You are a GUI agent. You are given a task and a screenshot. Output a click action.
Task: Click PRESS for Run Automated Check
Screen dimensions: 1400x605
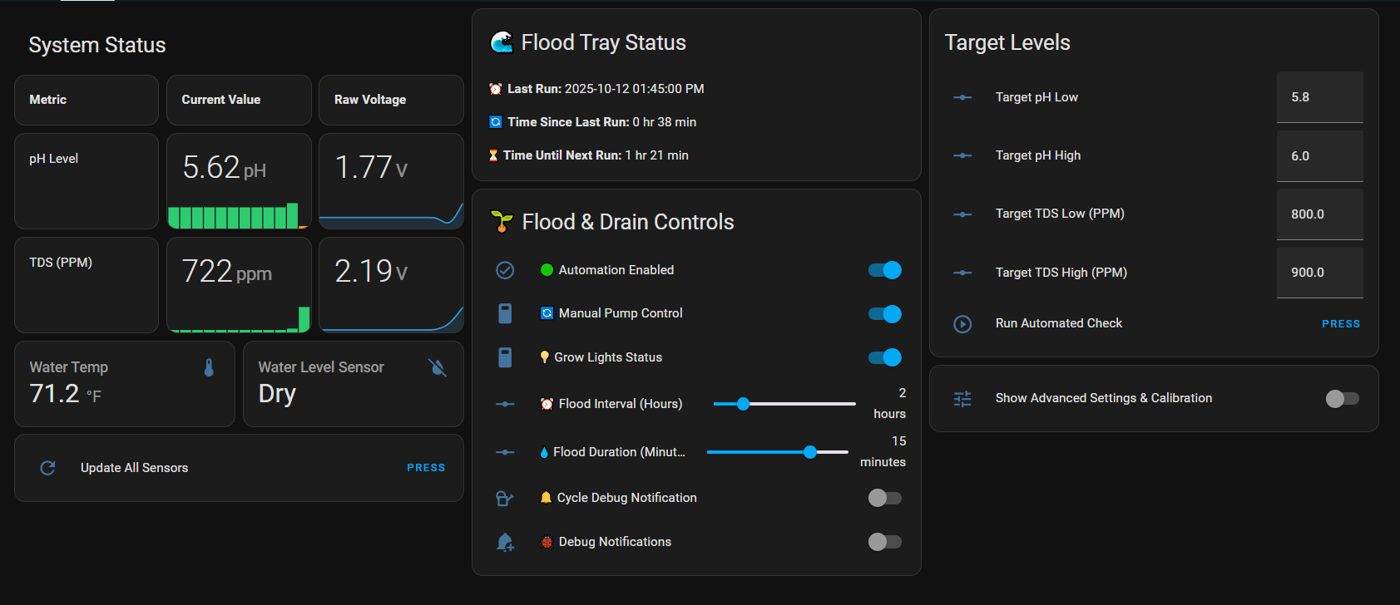(x=1341, y=324)
